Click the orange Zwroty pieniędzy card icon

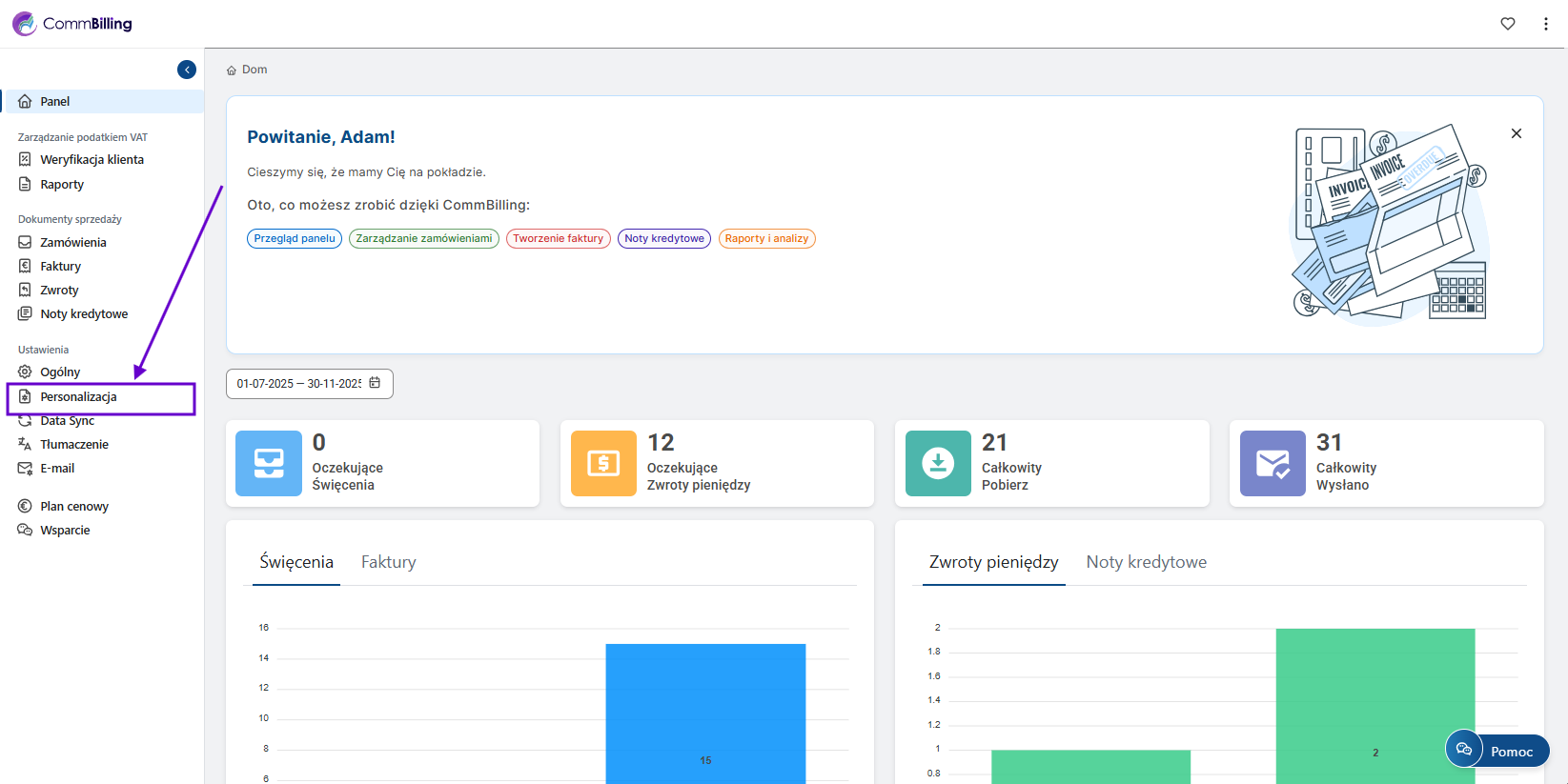pyautogui.click(x=603, y=463)
